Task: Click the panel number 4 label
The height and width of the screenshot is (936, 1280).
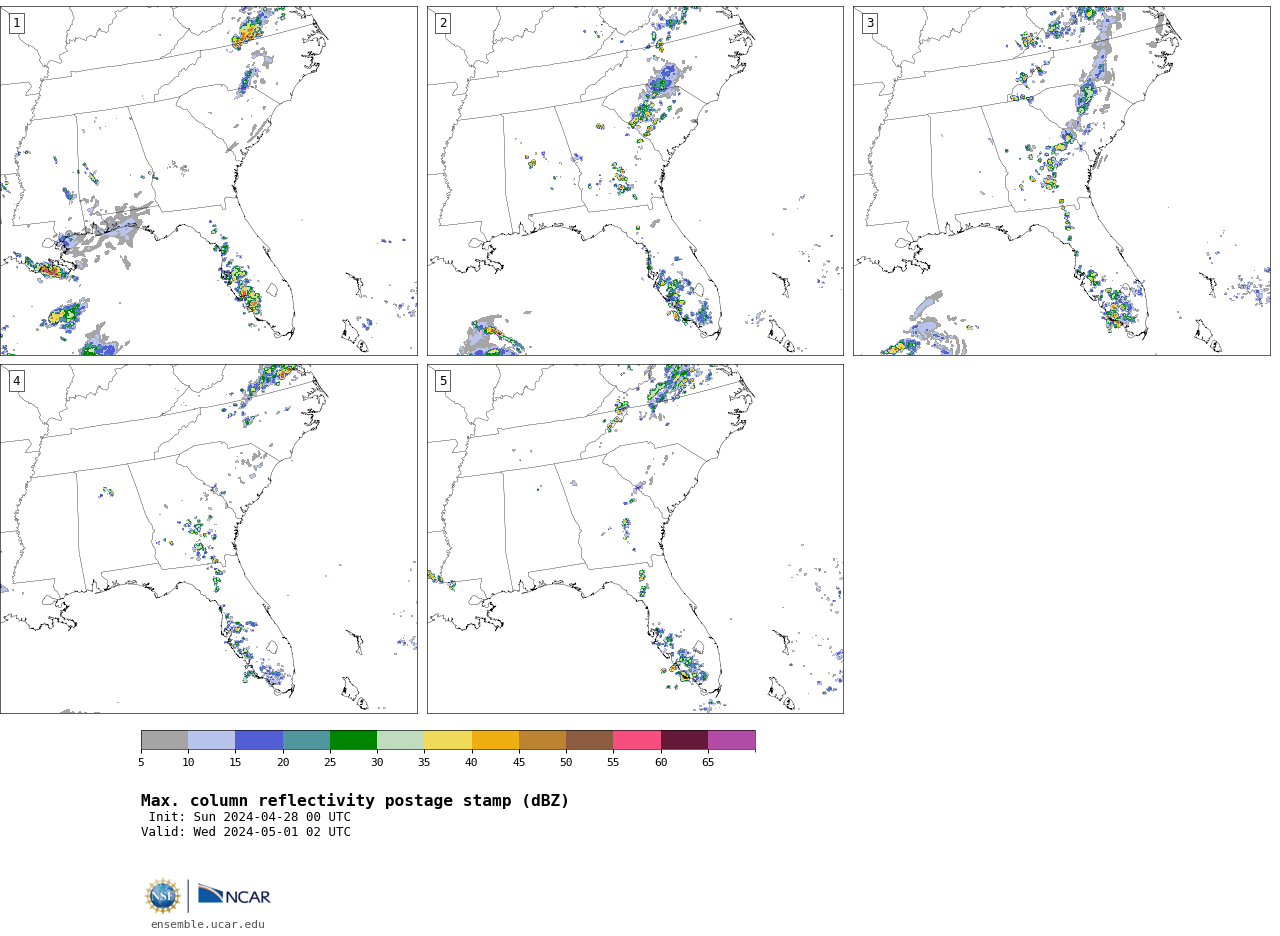Action: 16,381
